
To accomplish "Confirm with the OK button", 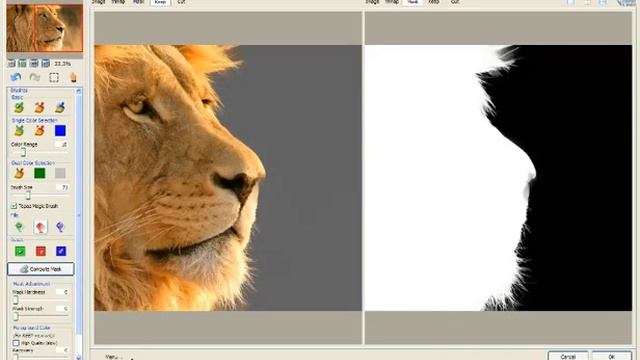I will 611,356.
